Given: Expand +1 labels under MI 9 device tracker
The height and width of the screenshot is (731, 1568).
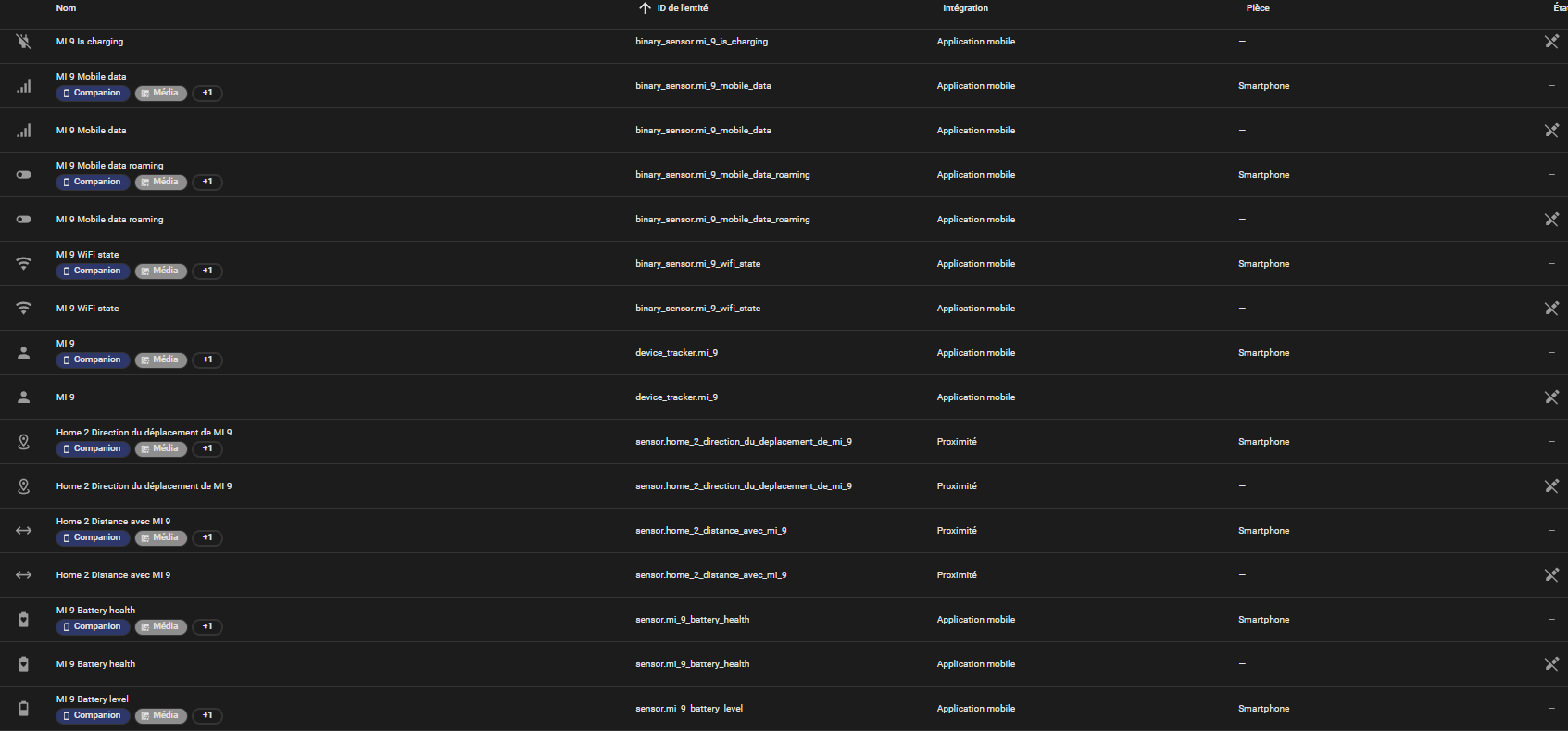Looking at the screenshot, I should [x=207, y=359].
